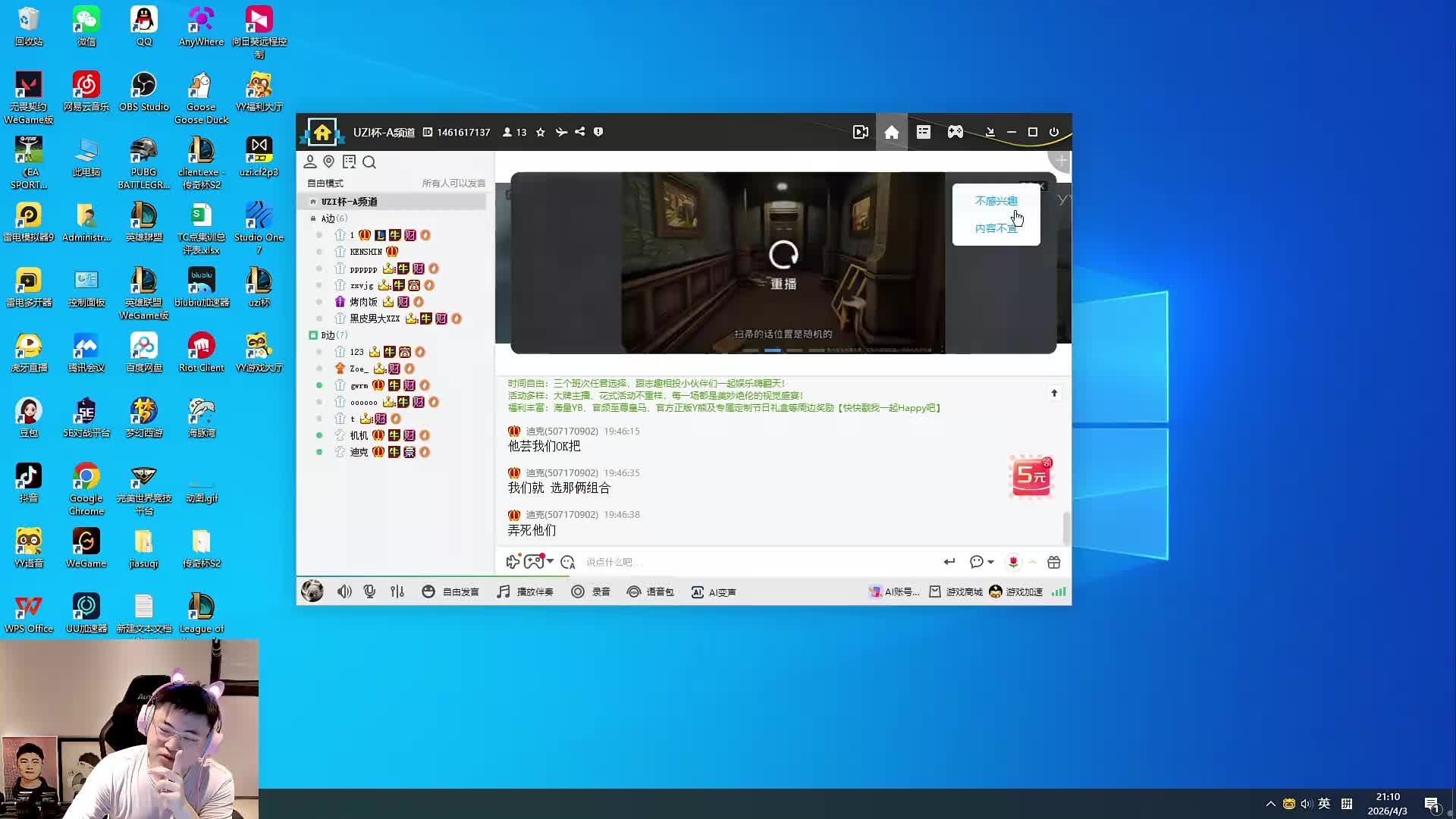
Task: Click the share channel icon
Action: [580, 132]
